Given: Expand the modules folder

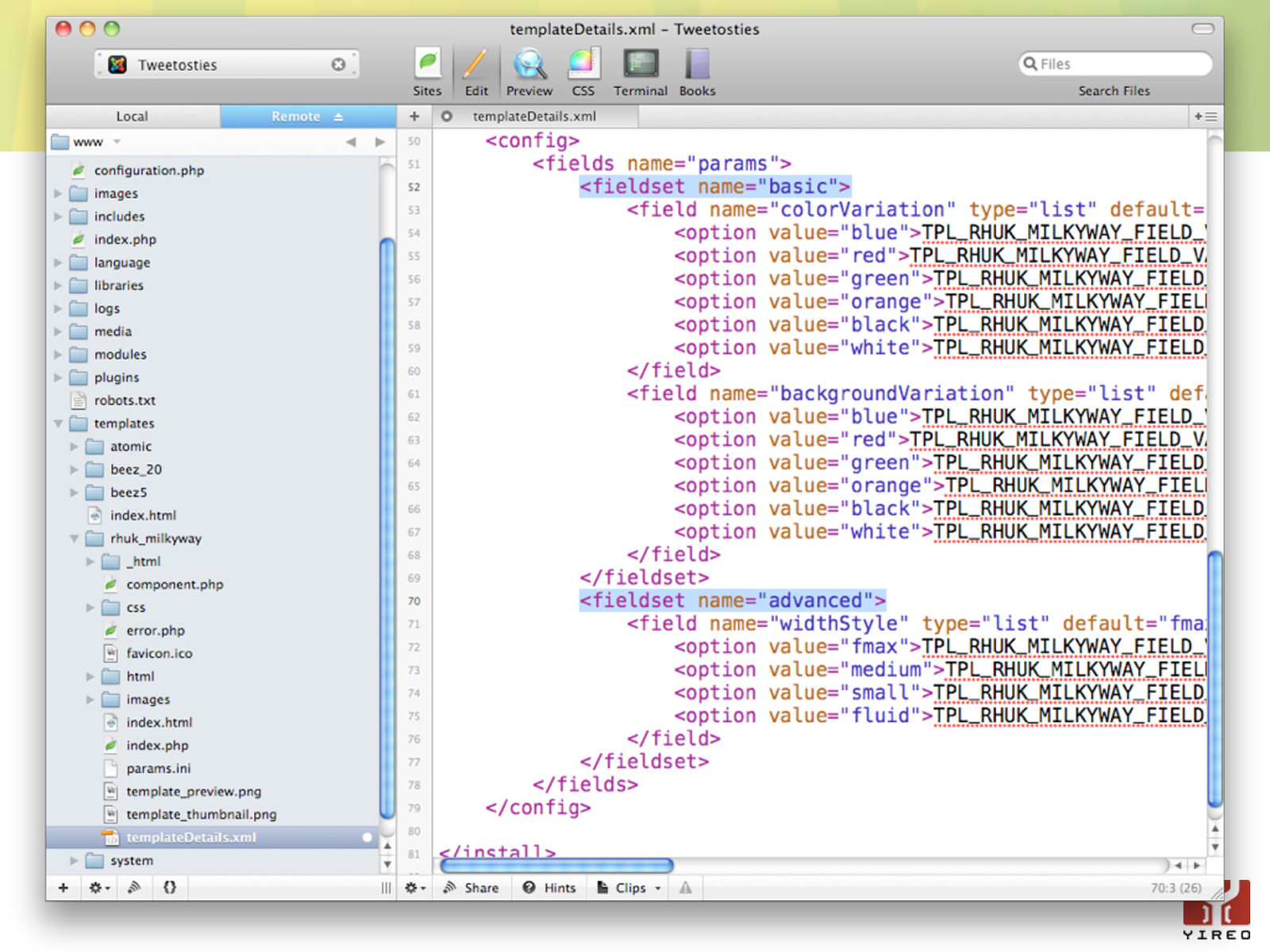Looking at the screenshot, I should [58, 355].
